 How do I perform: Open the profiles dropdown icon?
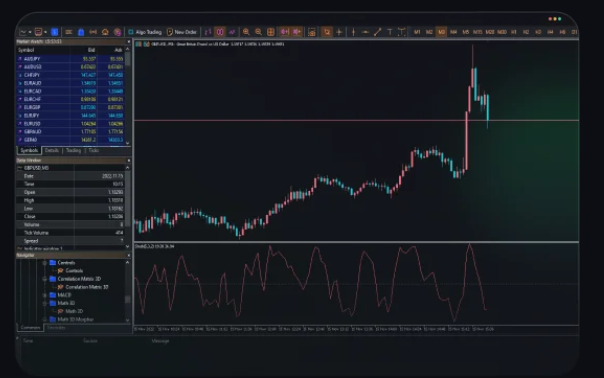(40, 32)
